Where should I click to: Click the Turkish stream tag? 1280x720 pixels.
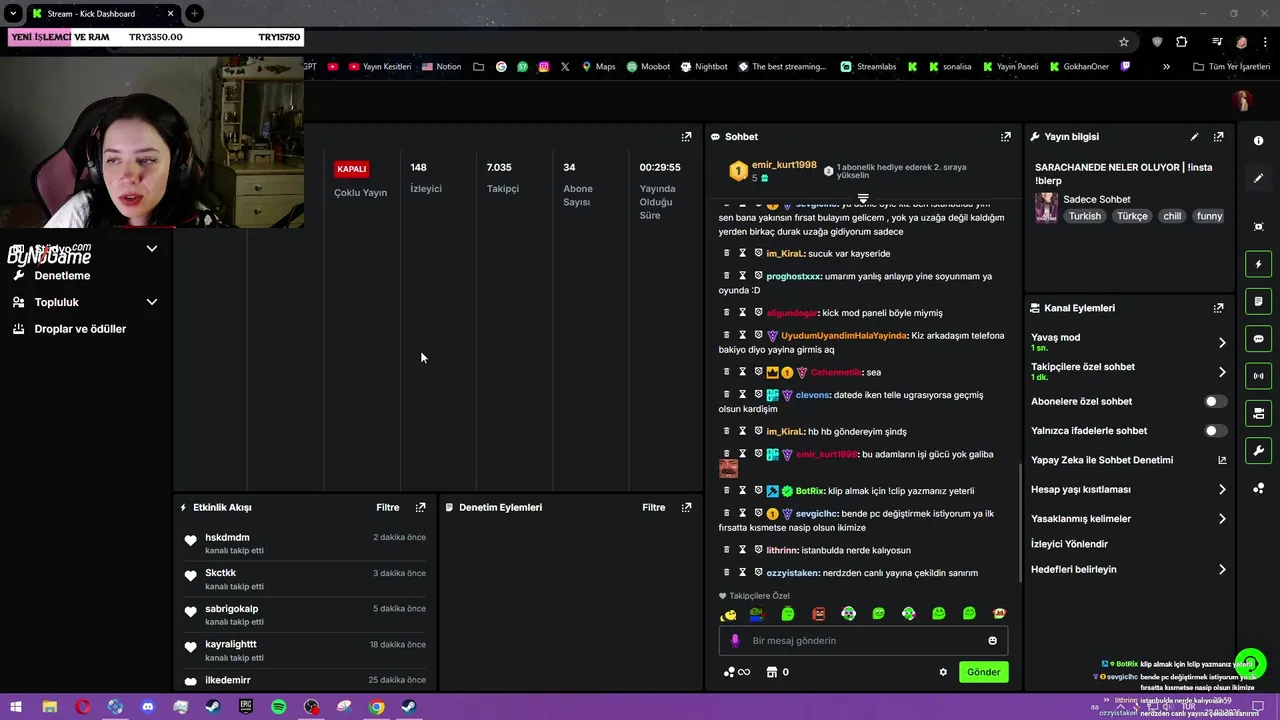pos(1084,216)
